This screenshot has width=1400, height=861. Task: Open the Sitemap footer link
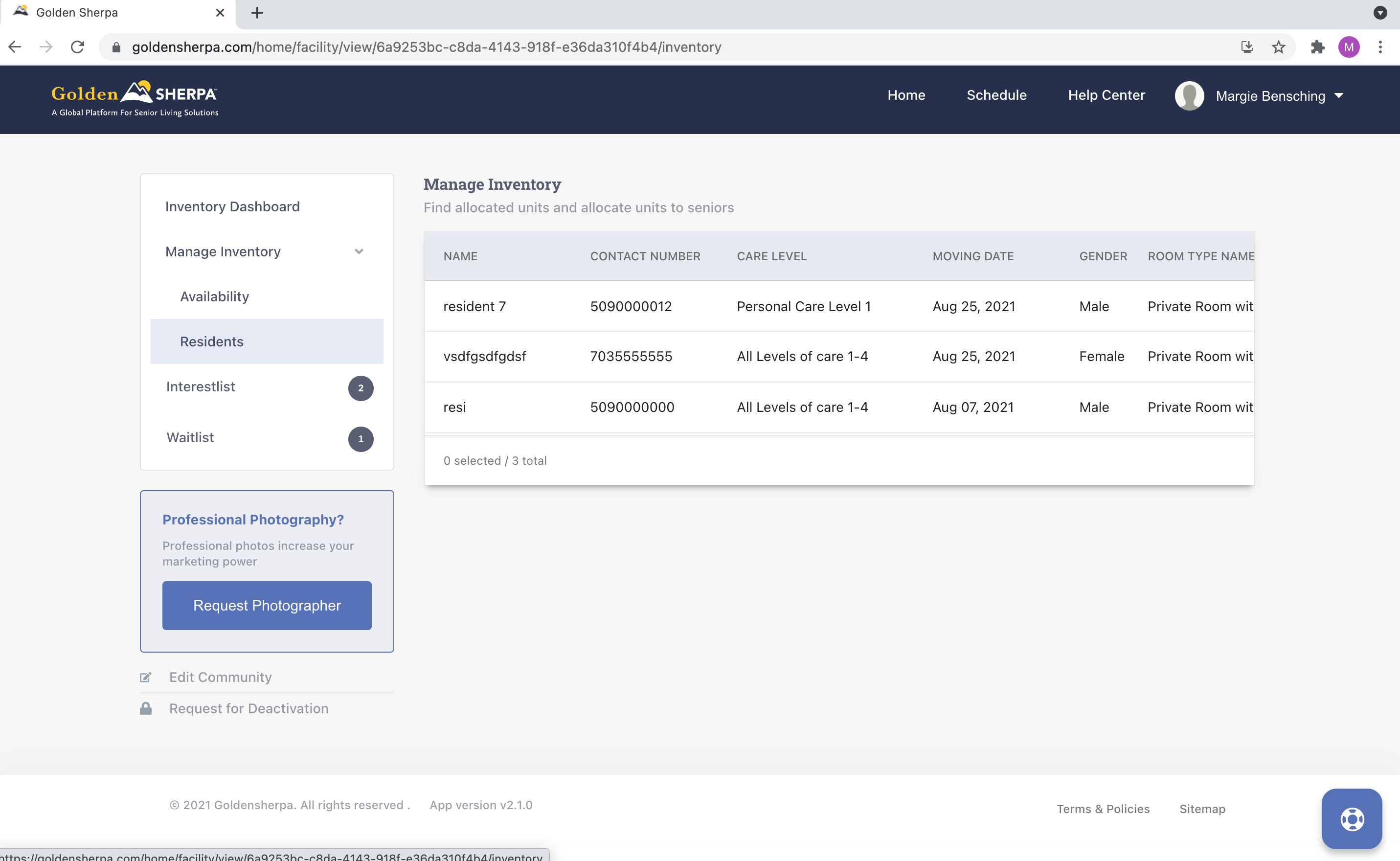point(1202,809)
